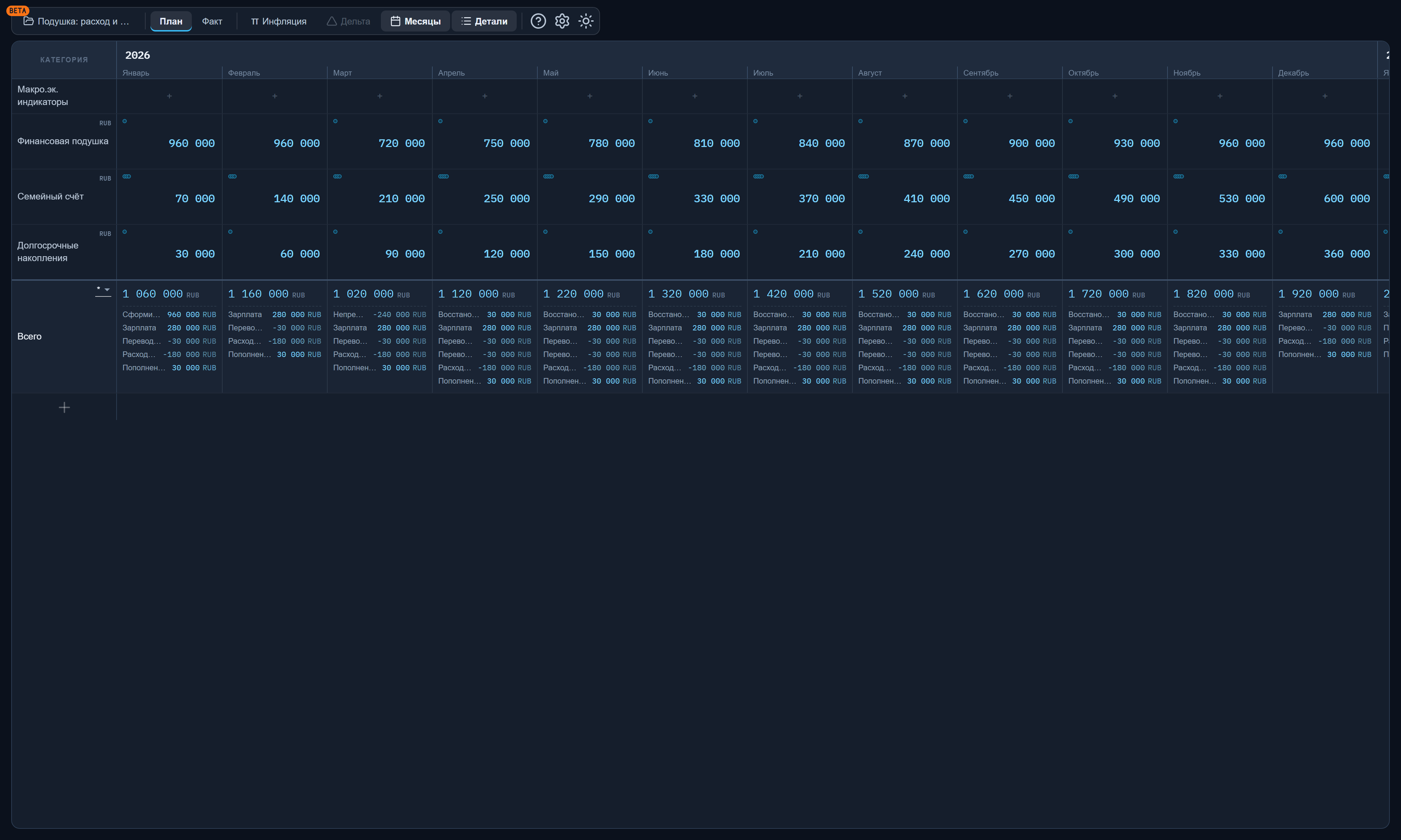
Task: Click the Всего row label
Action: tap(29, 336)
